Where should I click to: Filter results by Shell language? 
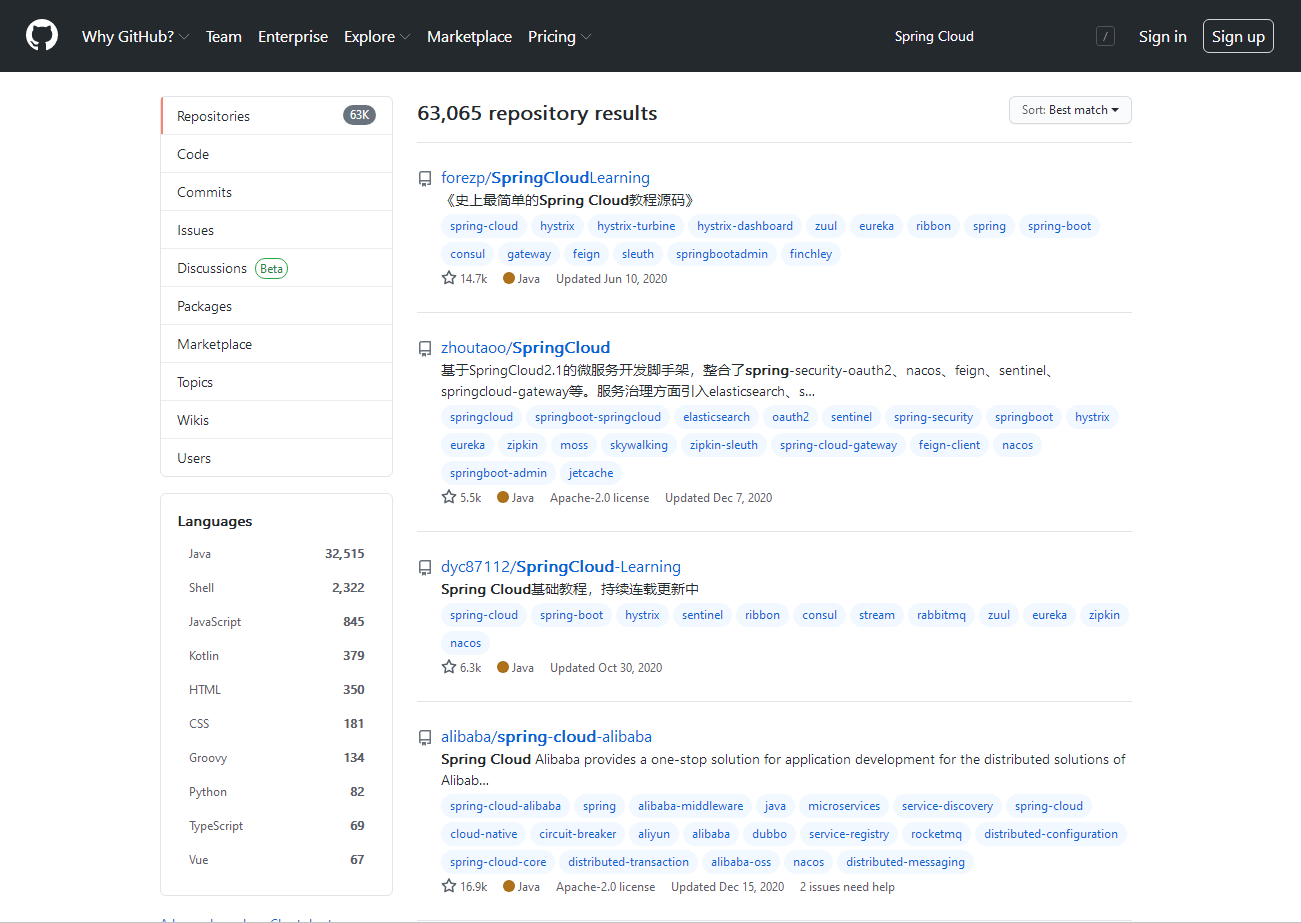[276, 588]
